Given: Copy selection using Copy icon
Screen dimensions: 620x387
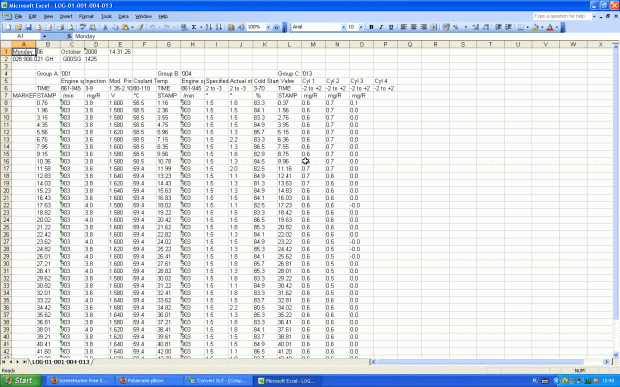Looking at the screenshot, I should click(115, 27).
